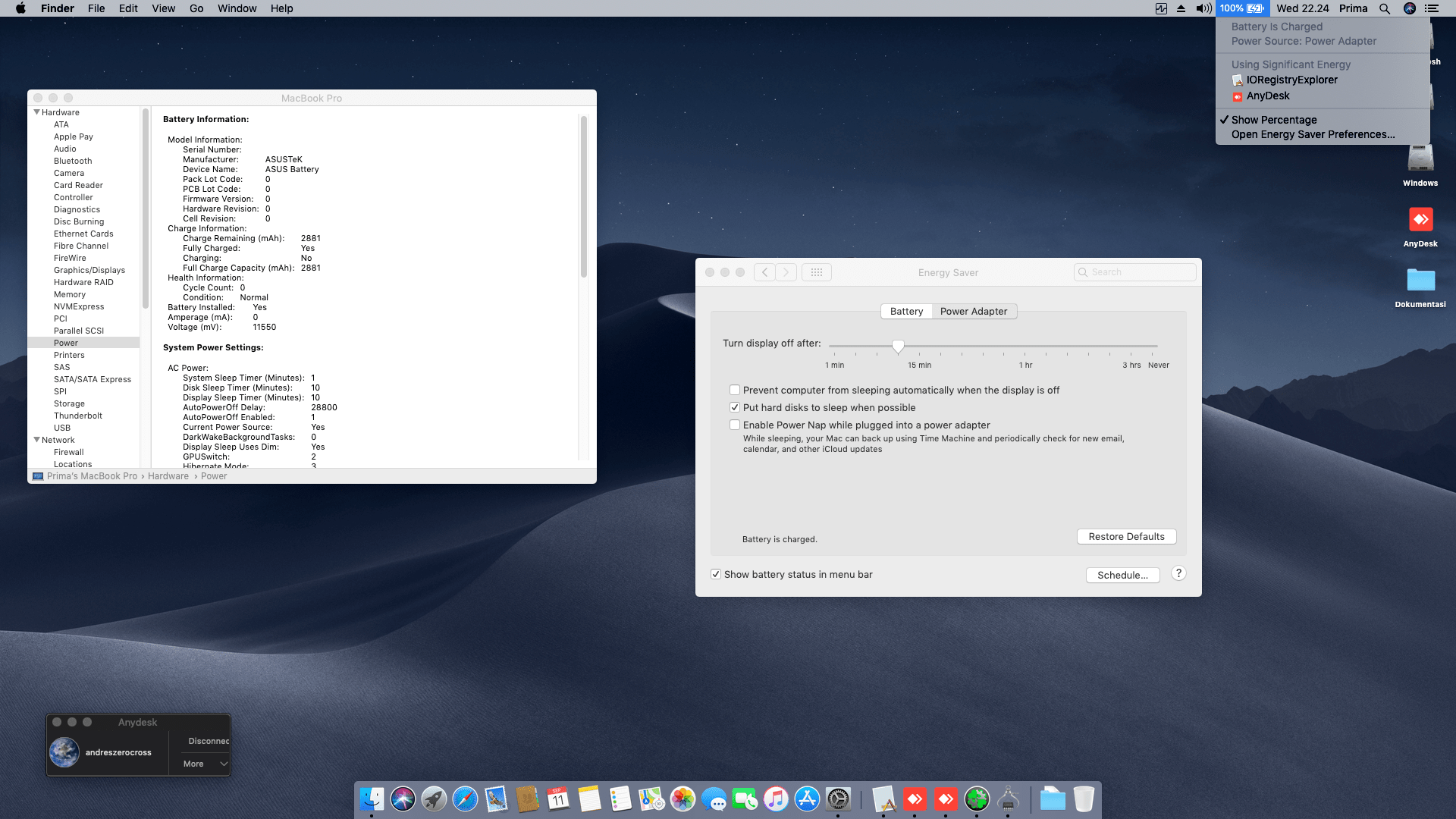Disable Show battery status in menu bar
Screen dimensions: 1456x819
click(x=716, y=574)
